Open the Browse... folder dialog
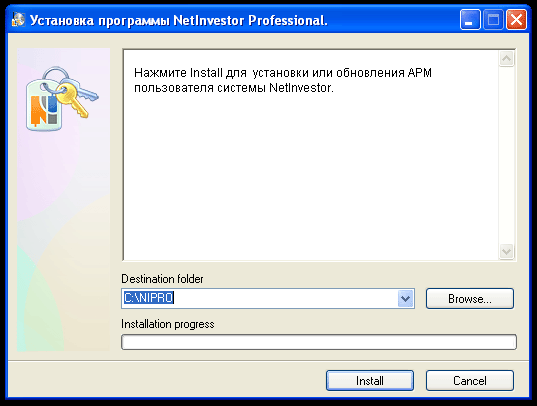The width and height of the screenshot is (537, 406). tap(470, 298)
